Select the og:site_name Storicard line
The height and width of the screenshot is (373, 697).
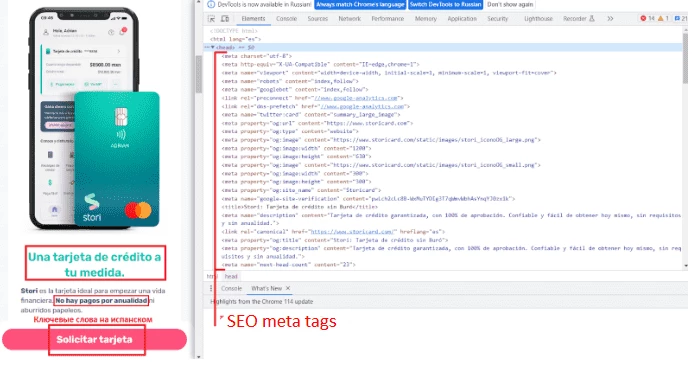tap(301, 190)
